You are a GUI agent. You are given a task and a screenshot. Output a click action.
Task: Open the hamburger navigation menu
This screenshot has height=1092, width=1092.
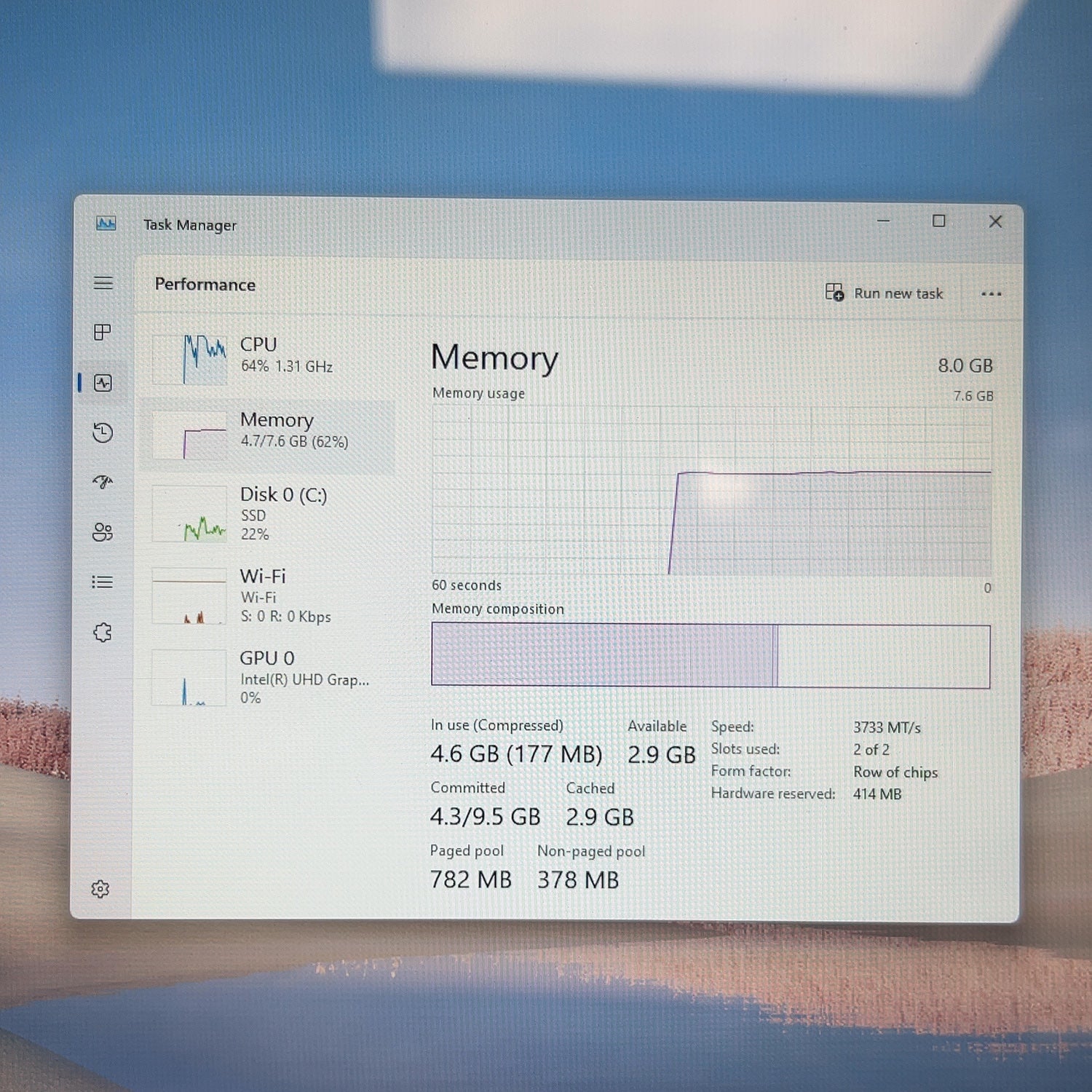point(103,282)
